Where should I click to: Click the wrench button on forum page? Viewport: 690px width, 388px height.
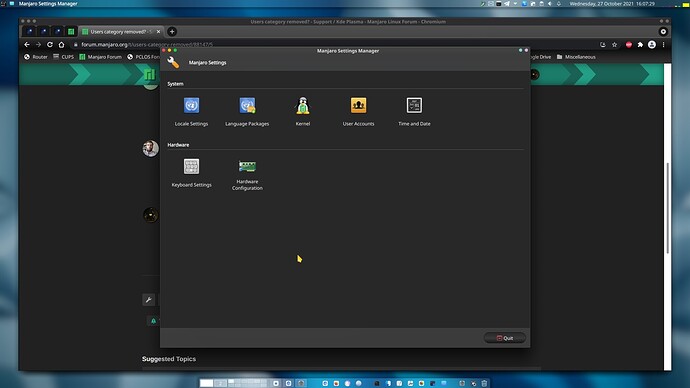click(x=149, y=300)
